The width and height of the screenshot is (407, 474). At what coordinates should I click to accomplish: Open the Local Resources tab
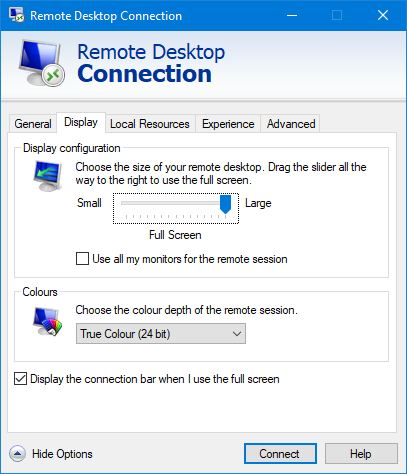(150, 124)
